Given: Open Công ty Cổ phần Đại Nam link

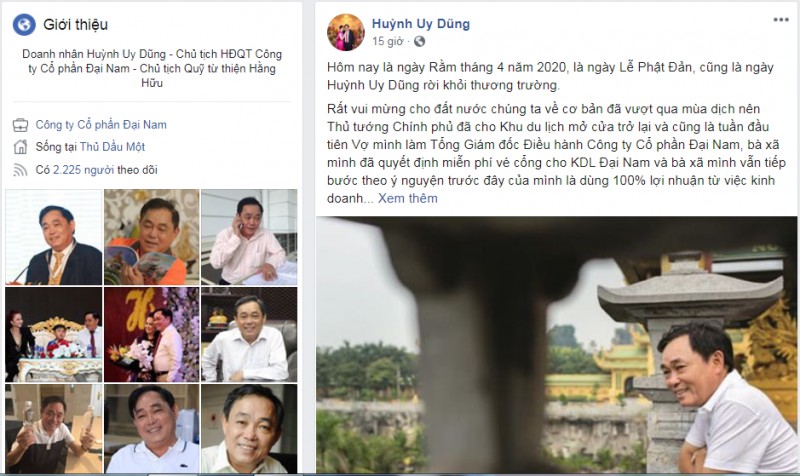Looking at the screenshot, I should (x=101, y=124).
